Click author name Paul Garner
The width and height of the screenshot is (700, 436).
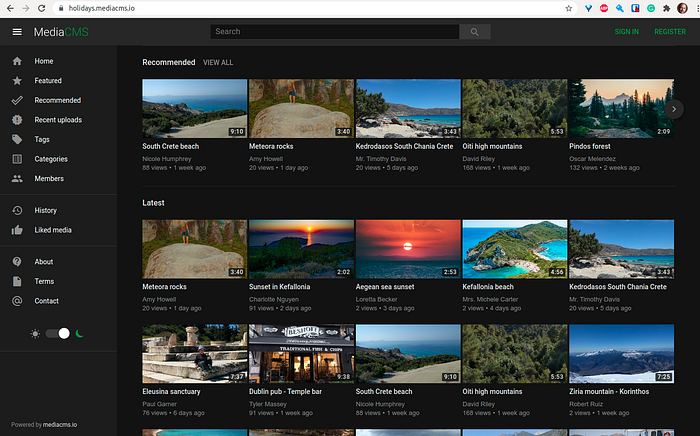tap(159, 404)
